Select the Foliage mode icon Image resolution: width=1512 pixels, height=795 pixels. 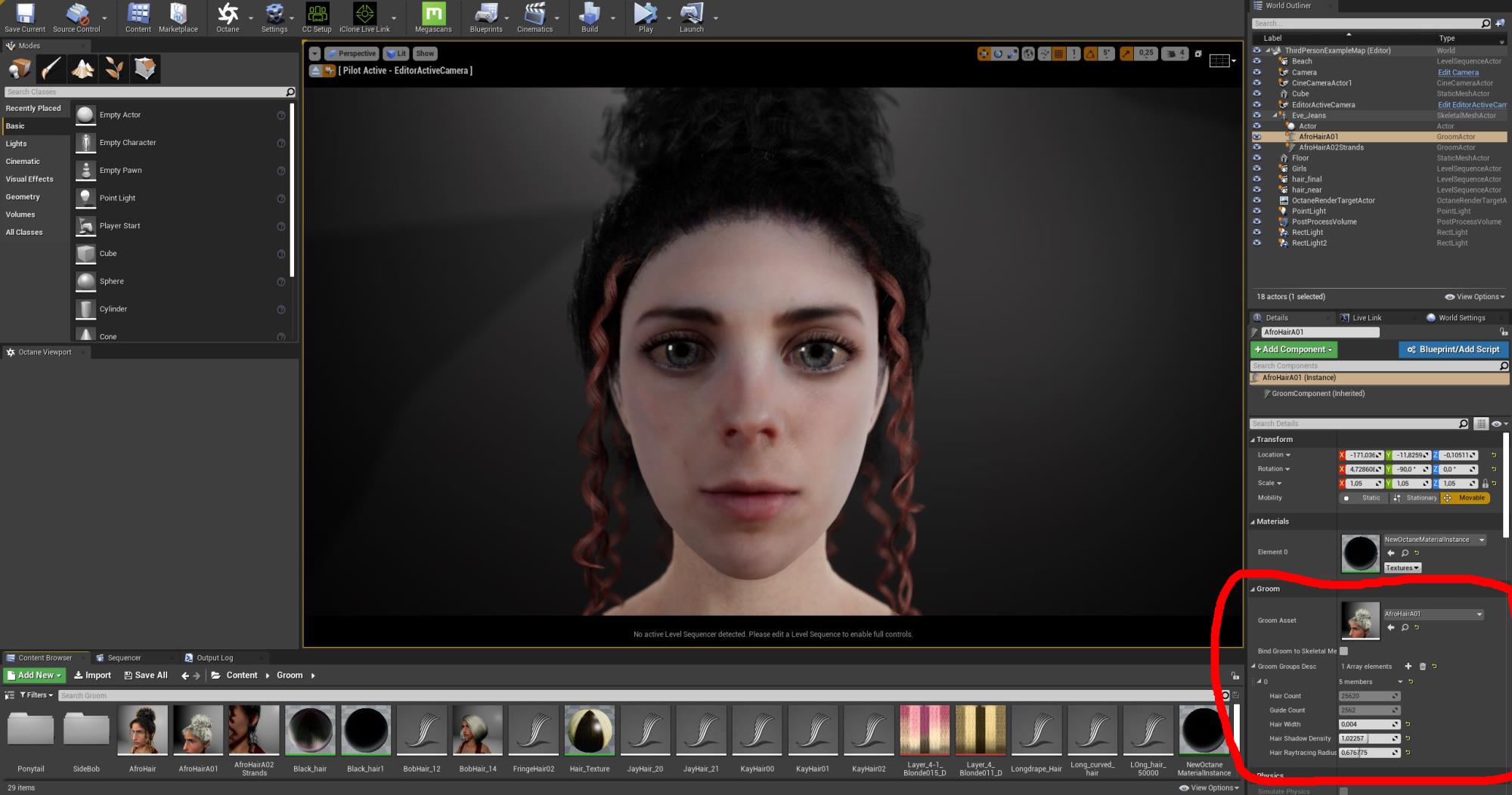click(x=113, y=69)
